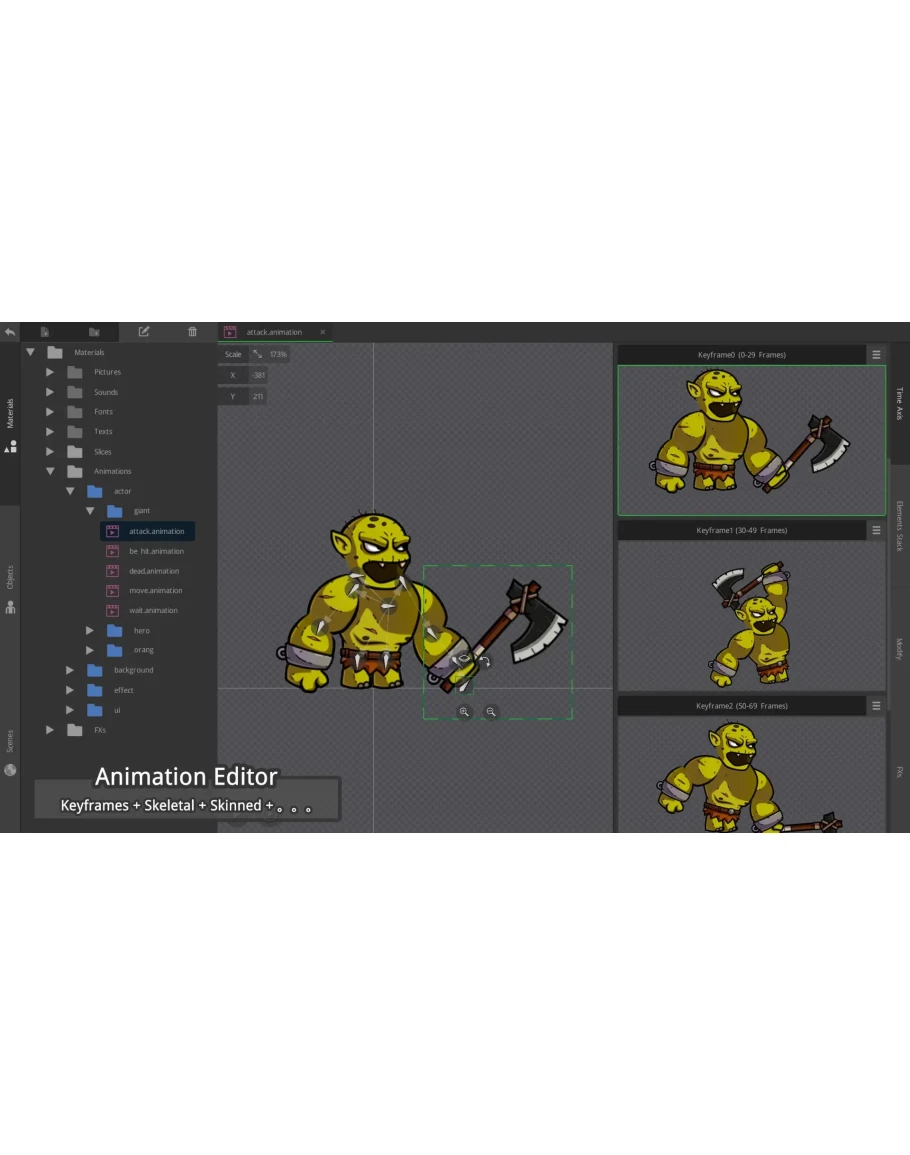The image size is (910, 1155).
Task: Expand the hero folder arrow
Action: (90, 631)
